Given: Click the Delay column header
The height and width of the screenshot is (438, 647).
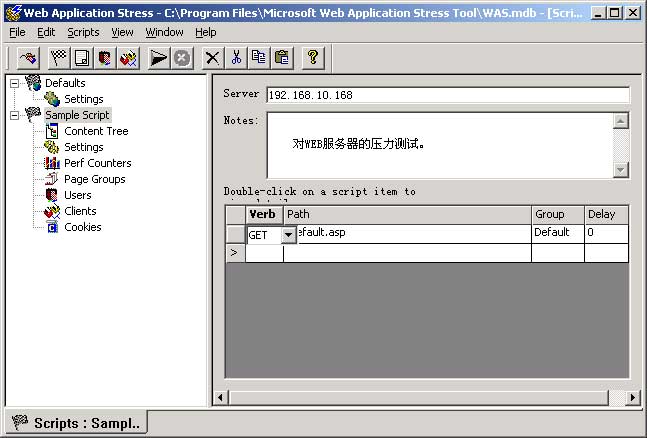Looking at the screenshot, I should [607, 214].
